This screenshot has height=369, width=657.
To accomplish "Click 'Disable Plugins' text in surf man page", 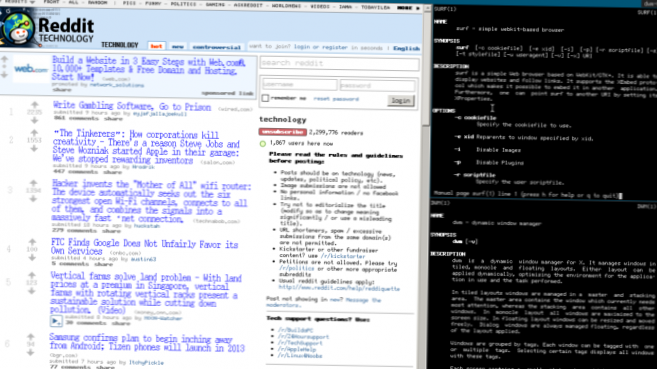I will pos(499,163).
